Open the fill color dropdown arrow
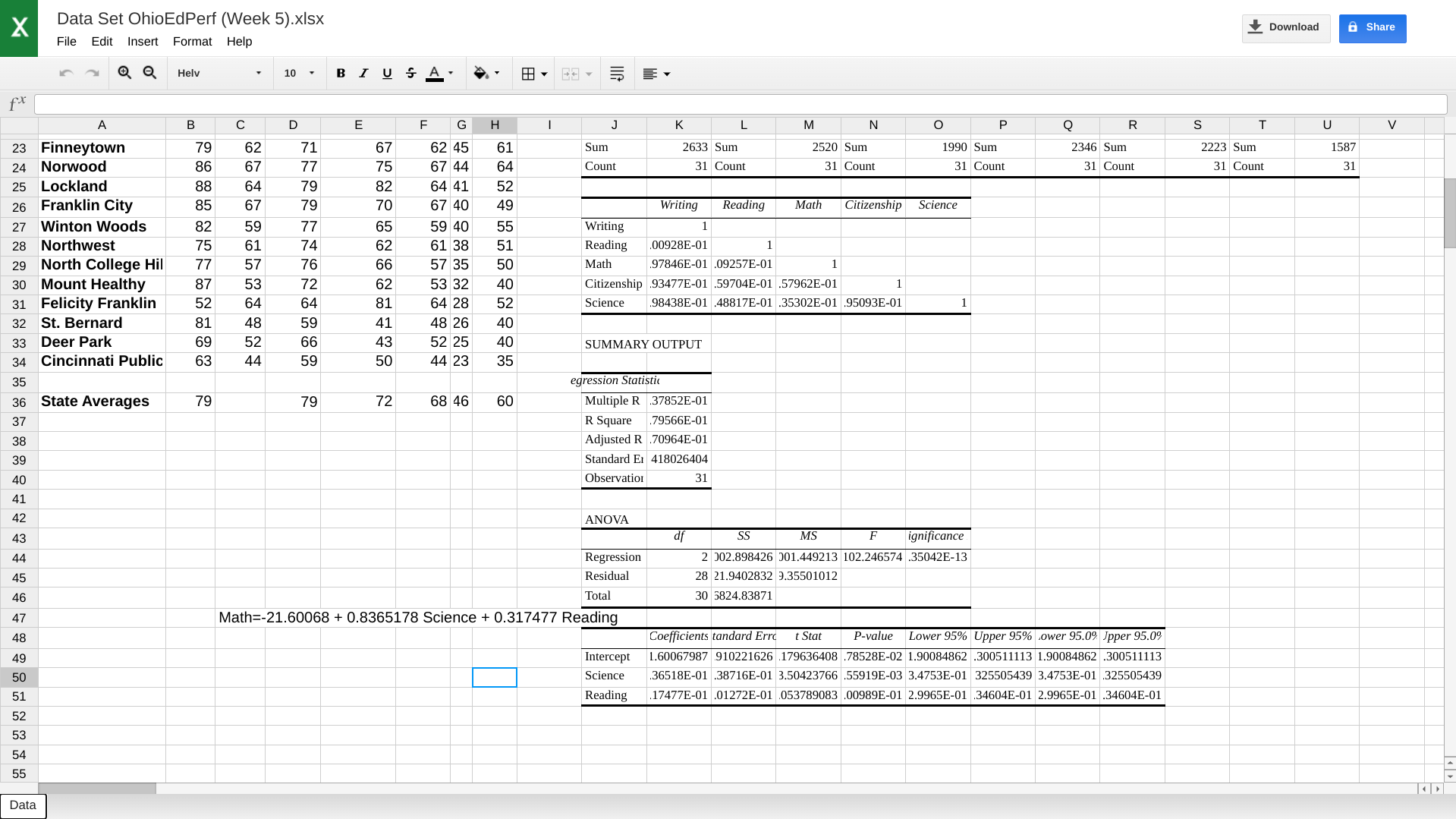The height and width of the screenshot is (819, 1456). click(x=497, y=74)
